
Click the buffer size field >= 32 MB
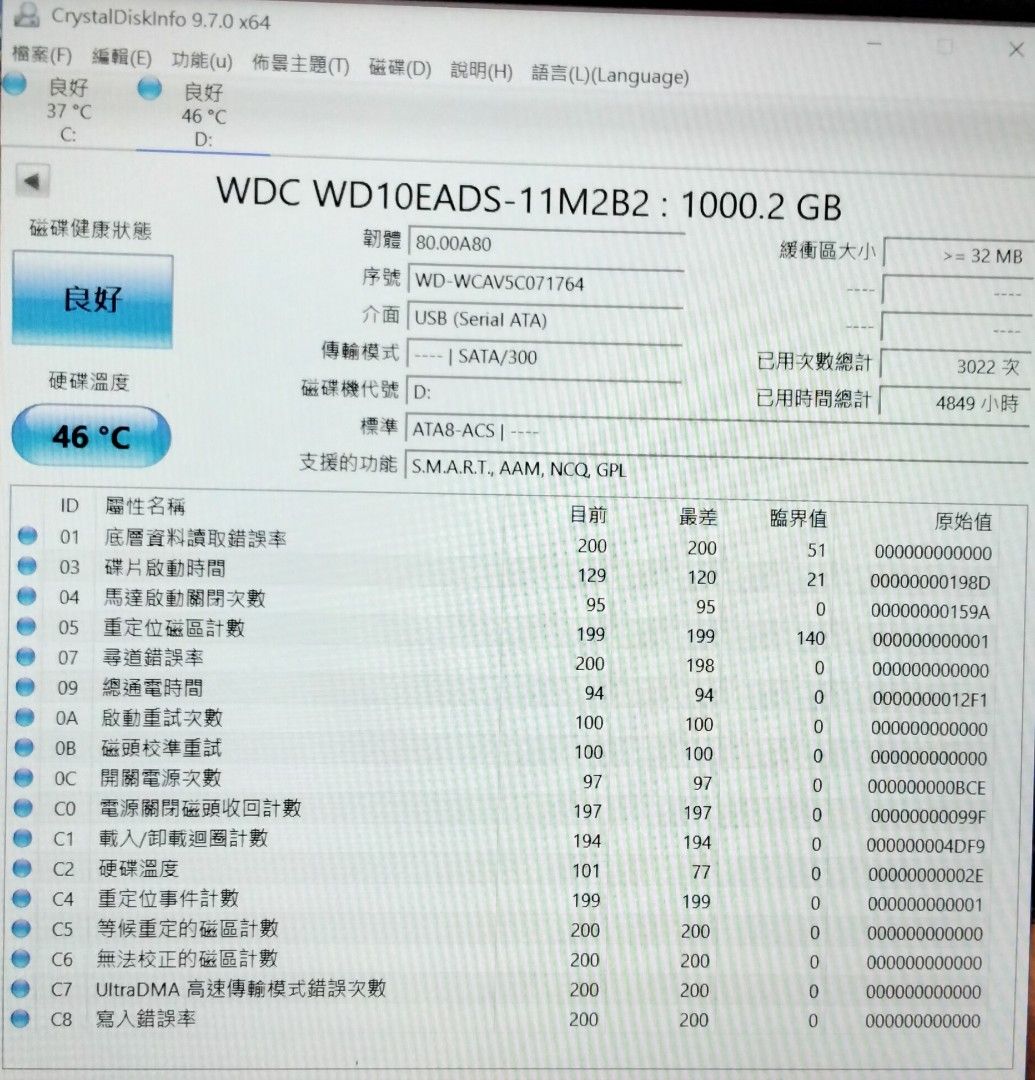(x=957, y=256)
